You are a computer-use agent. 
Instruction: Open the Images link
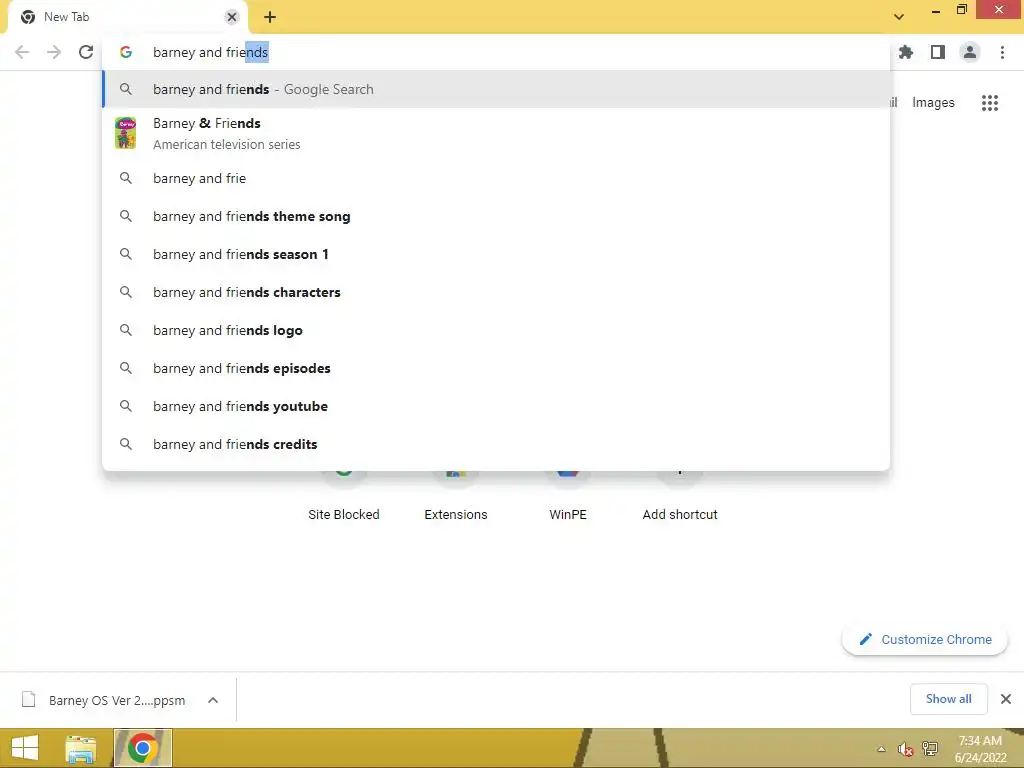point(933,103)
